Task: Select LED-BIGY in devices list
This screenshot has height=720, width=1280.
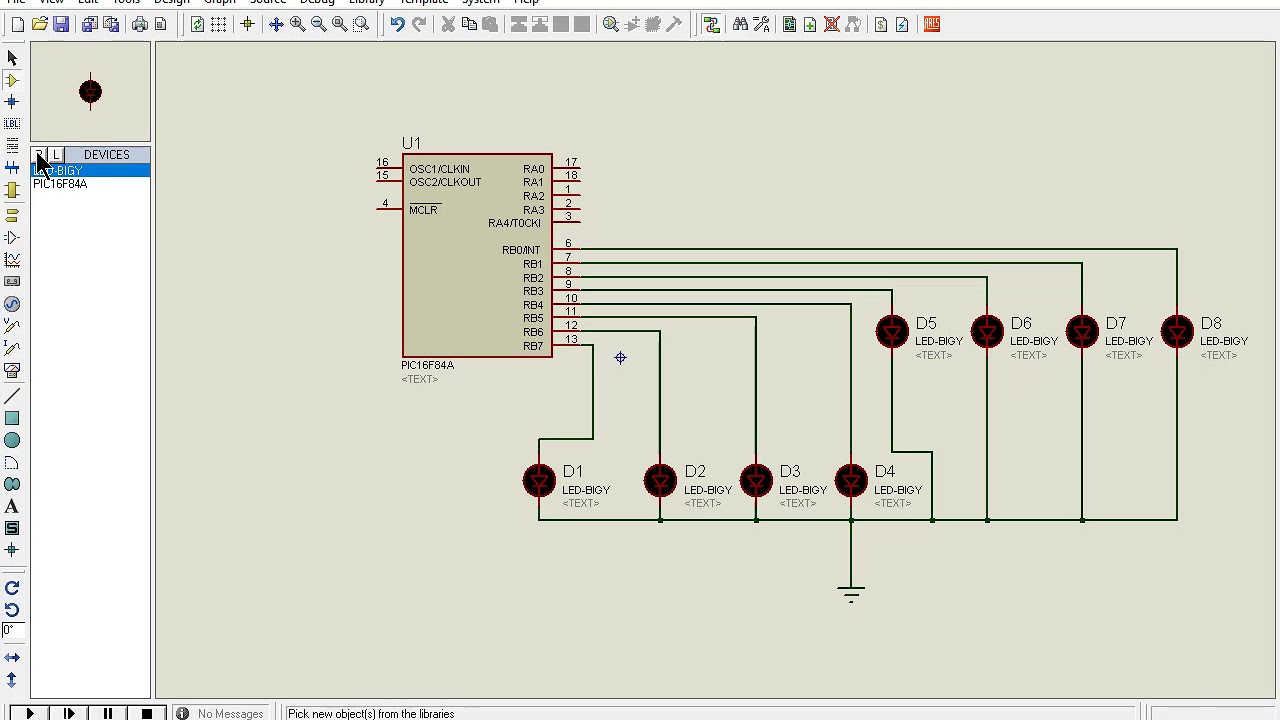Action: 90,171
